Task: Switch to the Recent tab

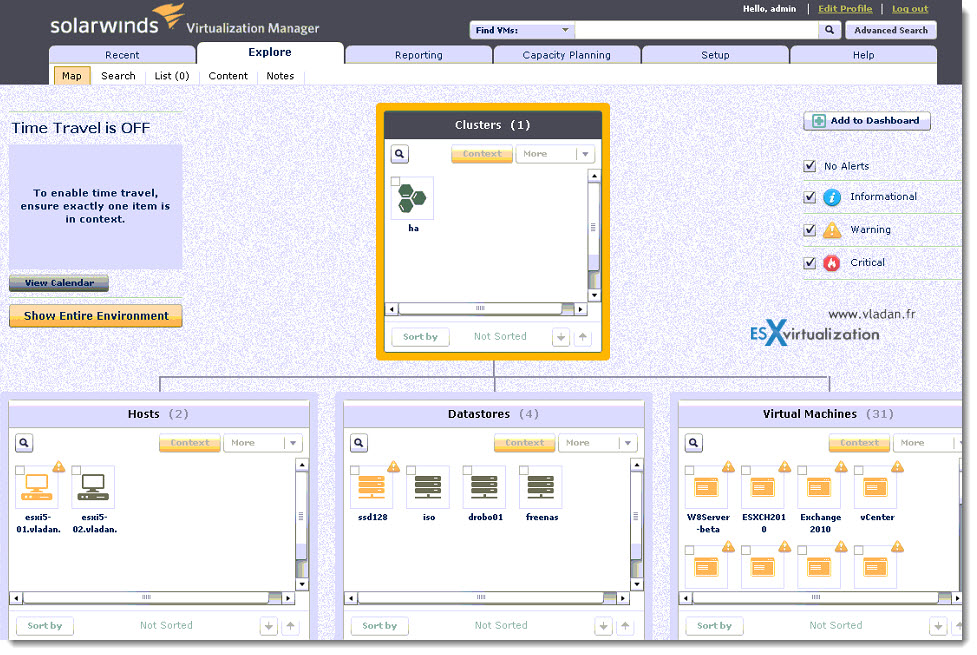Action: point(122,55)
